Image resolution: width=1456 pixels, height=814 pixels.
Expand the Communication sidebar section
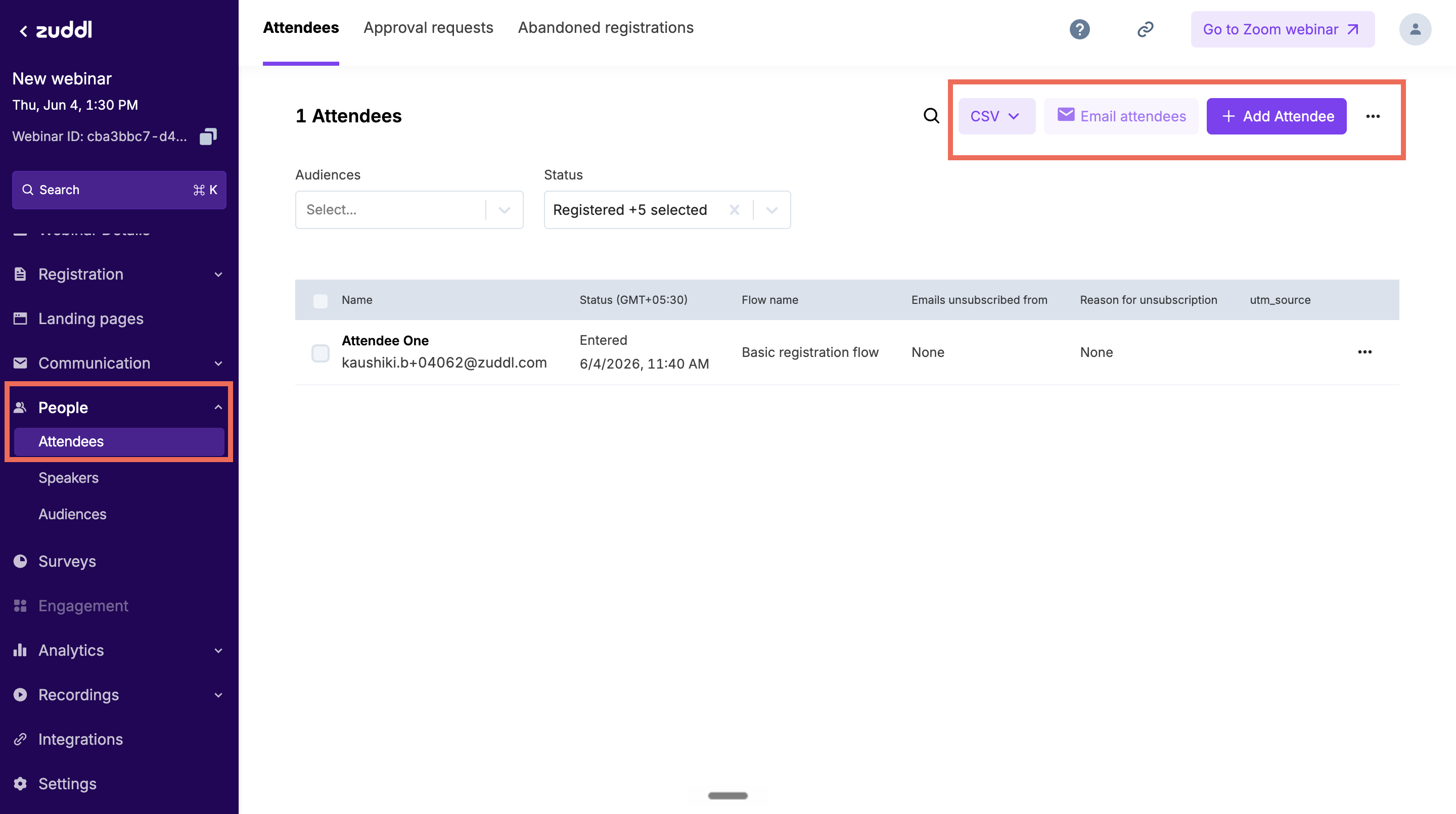(218, 363)
